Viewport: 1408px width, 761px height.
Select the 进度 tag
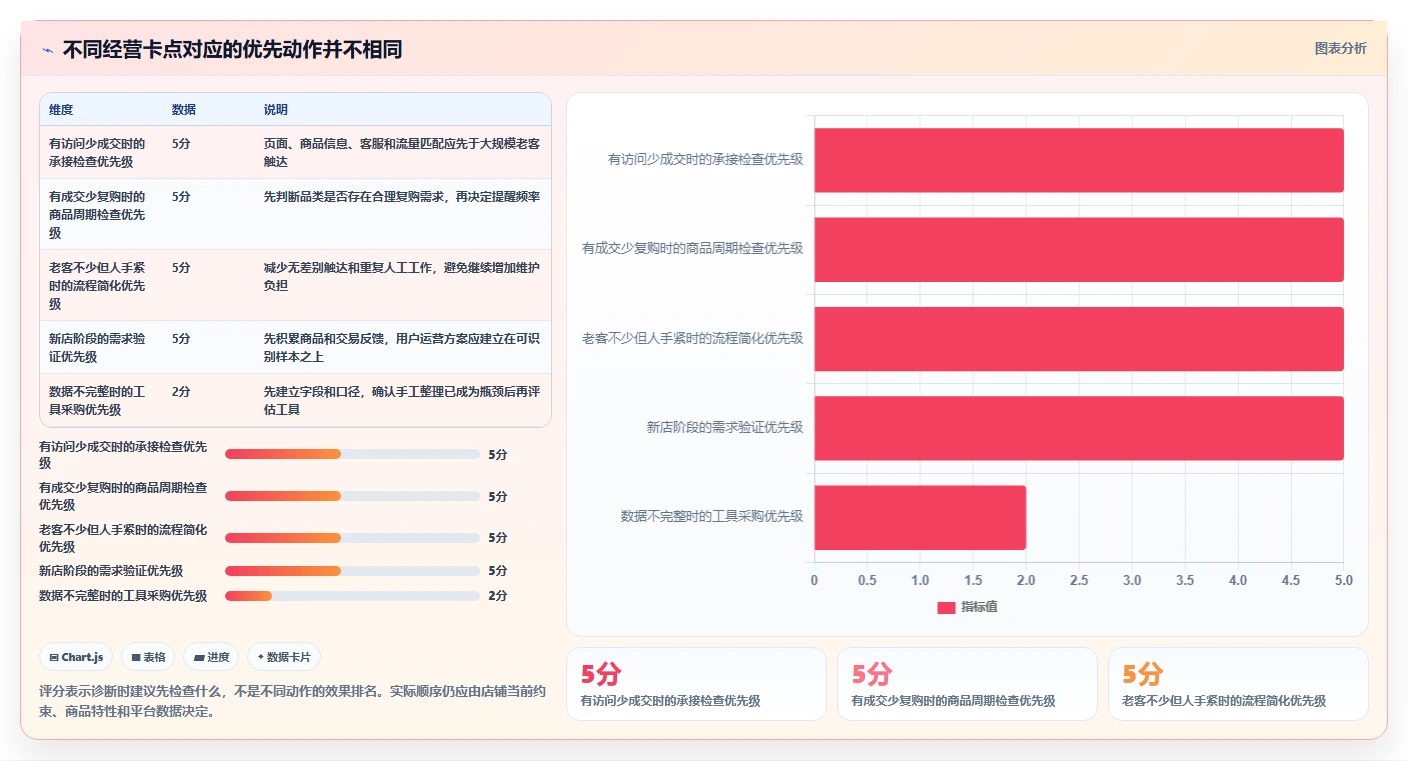[x=211, y=657]
